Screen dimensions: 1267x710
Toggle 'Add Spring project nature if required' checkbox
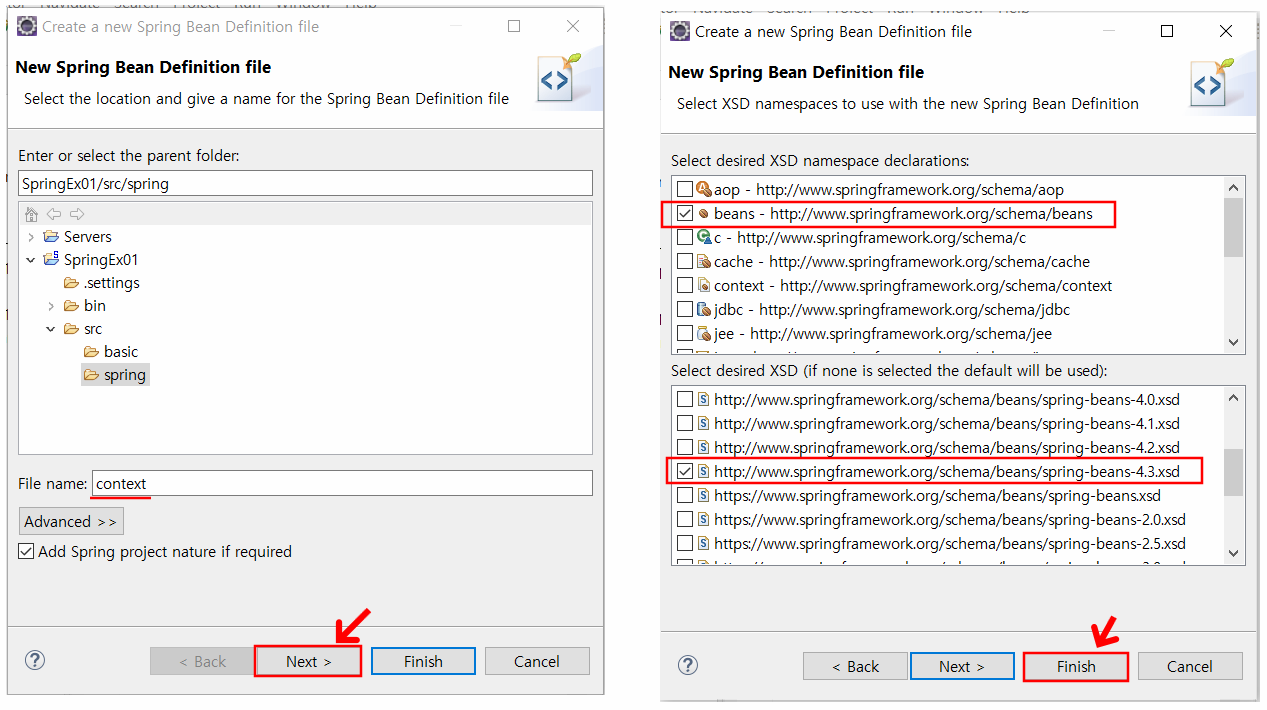(26, 551)
